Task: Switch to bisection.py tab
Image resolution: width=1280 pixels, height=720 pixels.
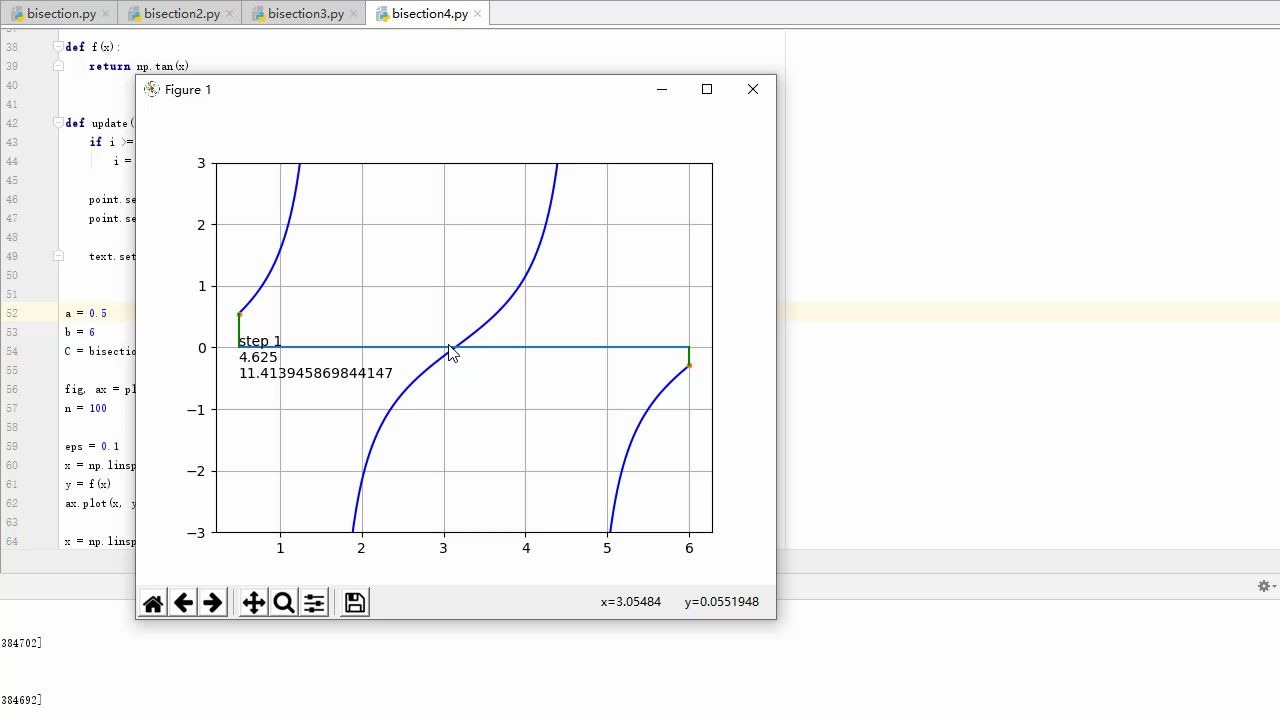Action: click(x=62, y=14)
